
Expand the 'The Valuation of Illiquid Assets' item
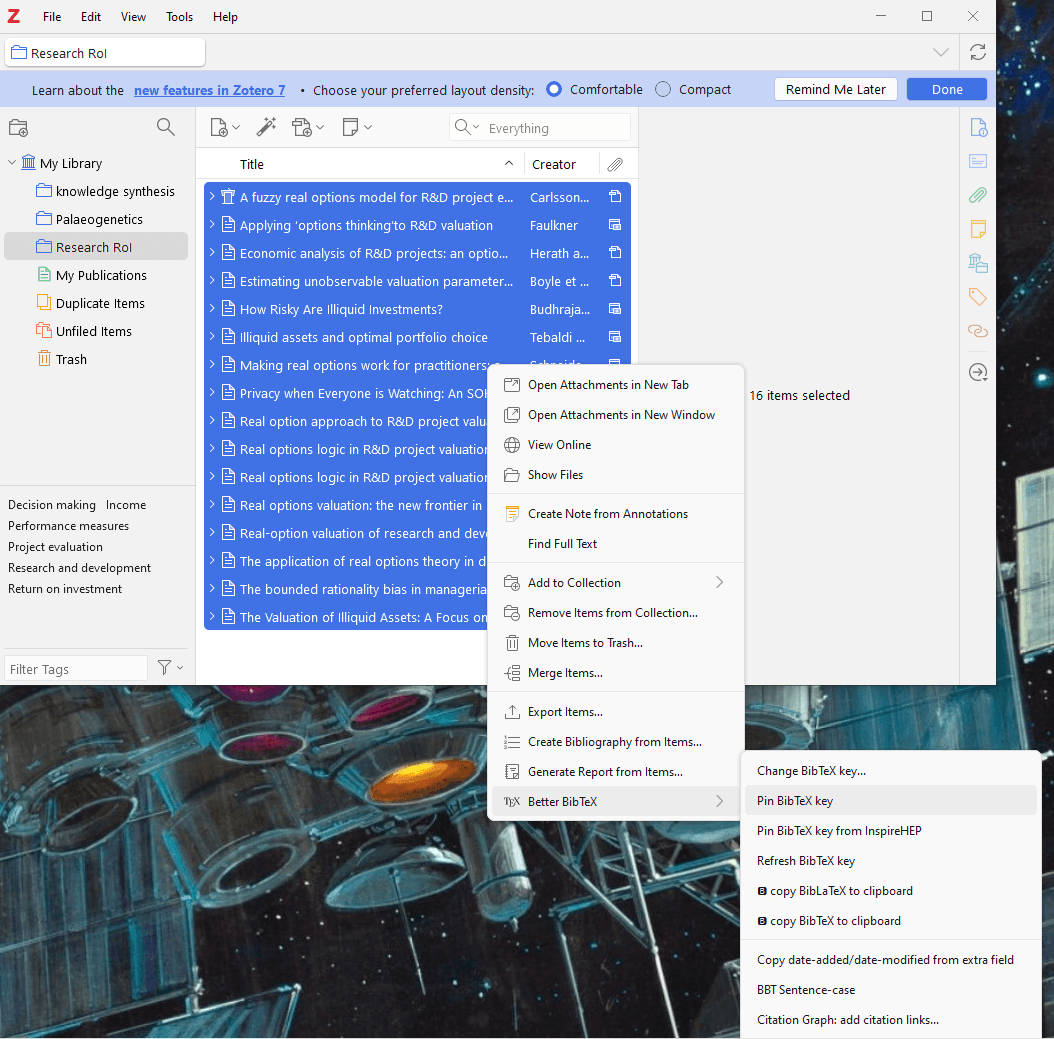point(212,616)
